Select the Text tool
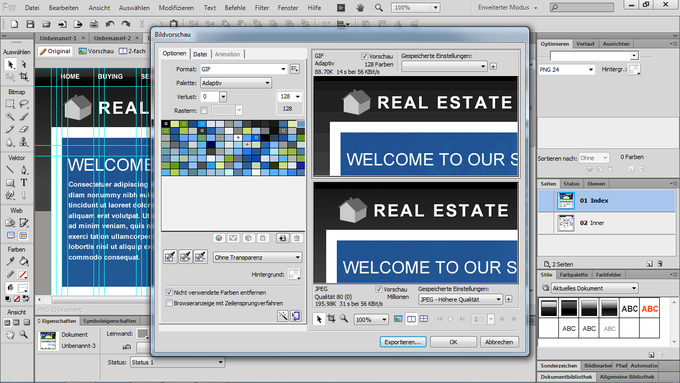This screenshot has height=383, width=680. click(23, 183)
